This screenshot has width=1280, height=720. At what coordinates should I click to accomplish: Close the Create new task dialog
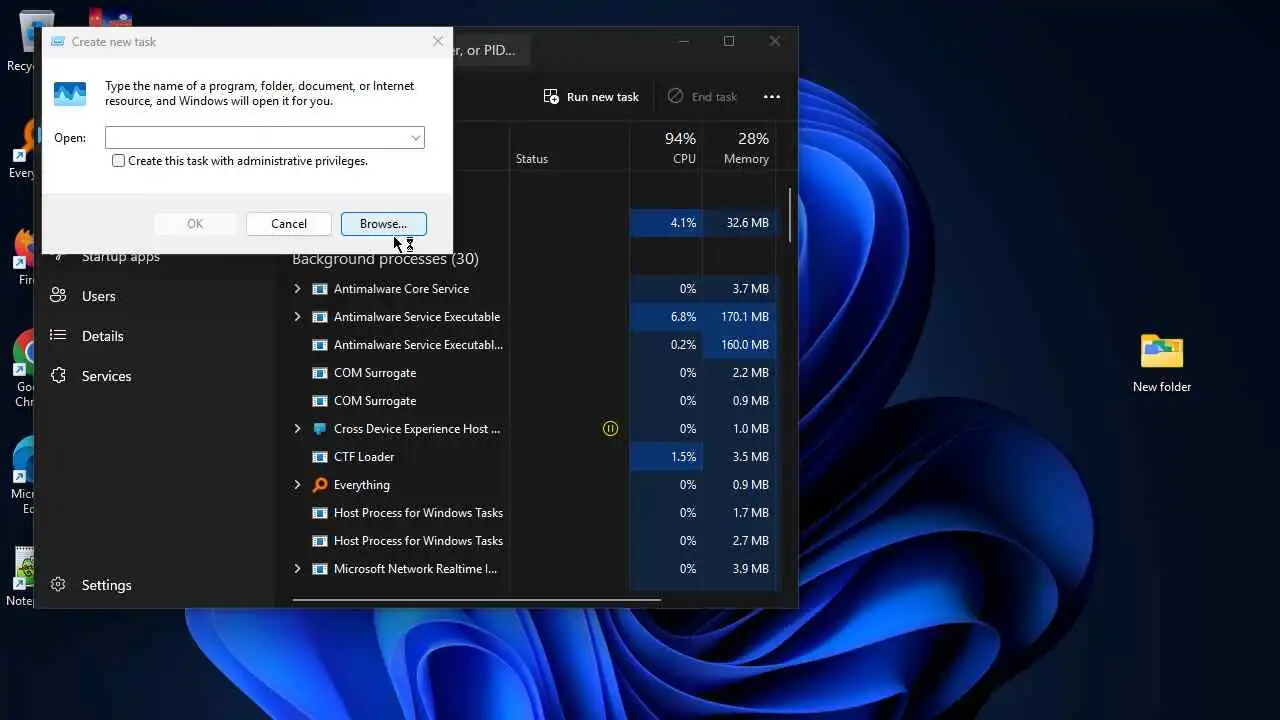(x=437, y=42)
